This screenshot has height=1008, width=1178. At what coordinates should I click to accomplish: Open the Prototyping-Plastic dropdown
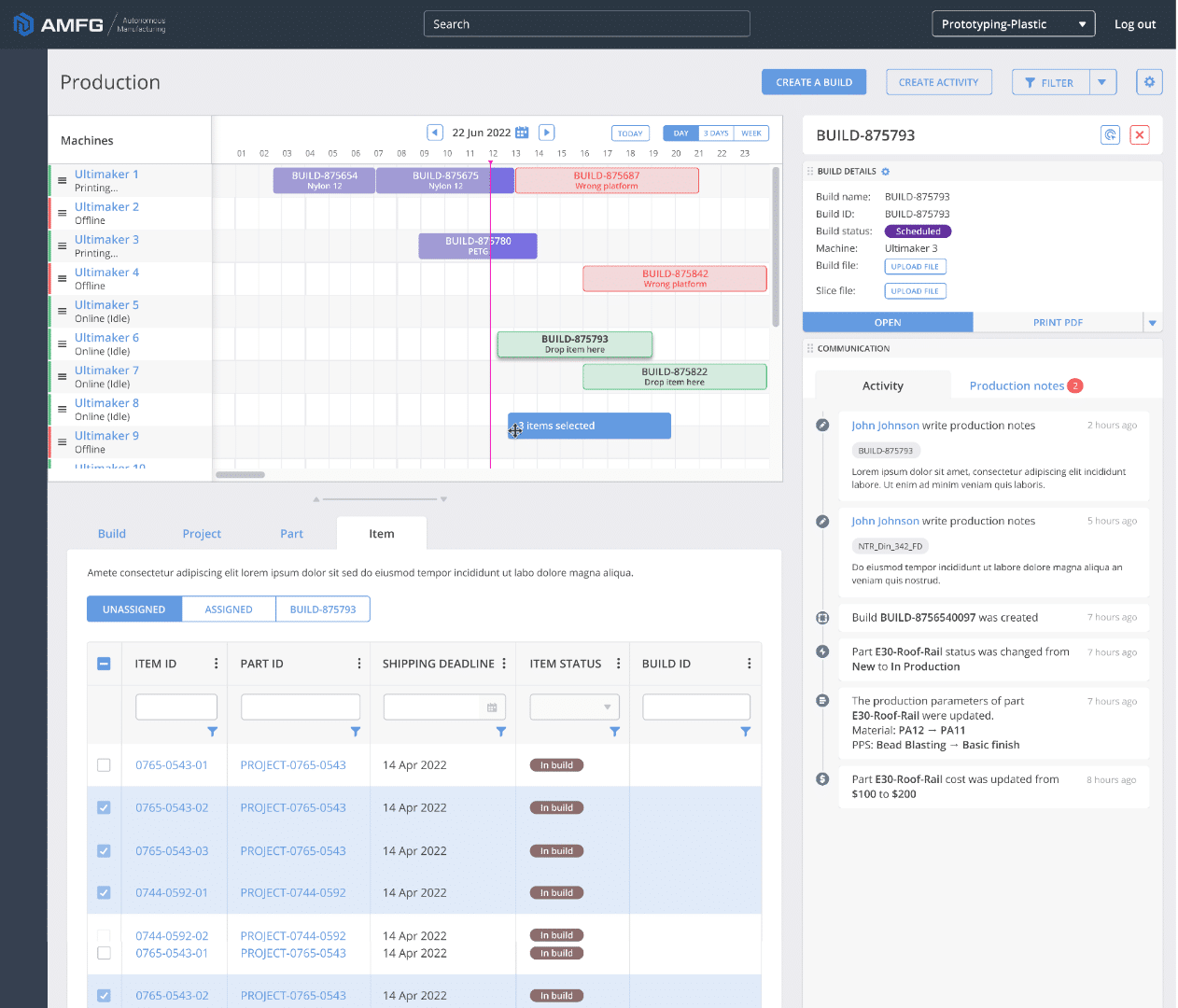pos(1013,24)
